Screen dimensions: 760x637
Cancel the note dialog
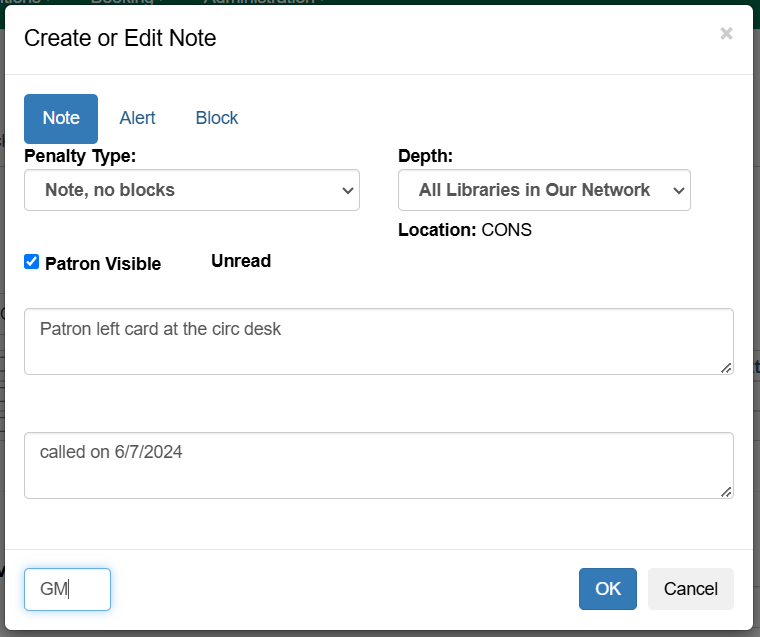(690, 589)
